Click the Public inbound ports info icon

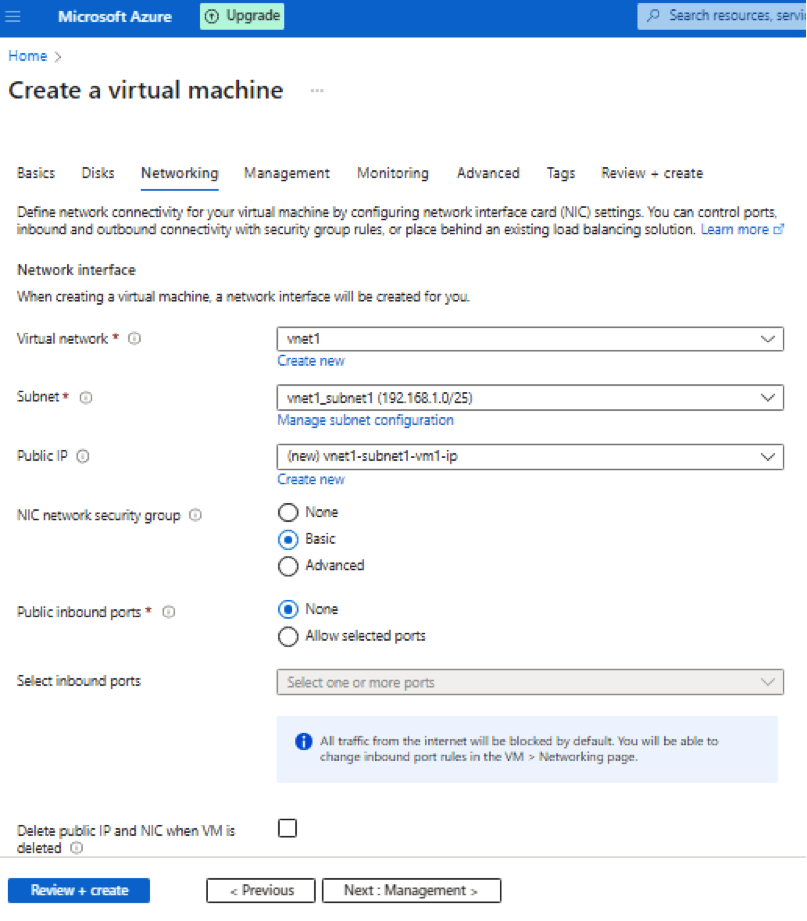tap(169, 612)
